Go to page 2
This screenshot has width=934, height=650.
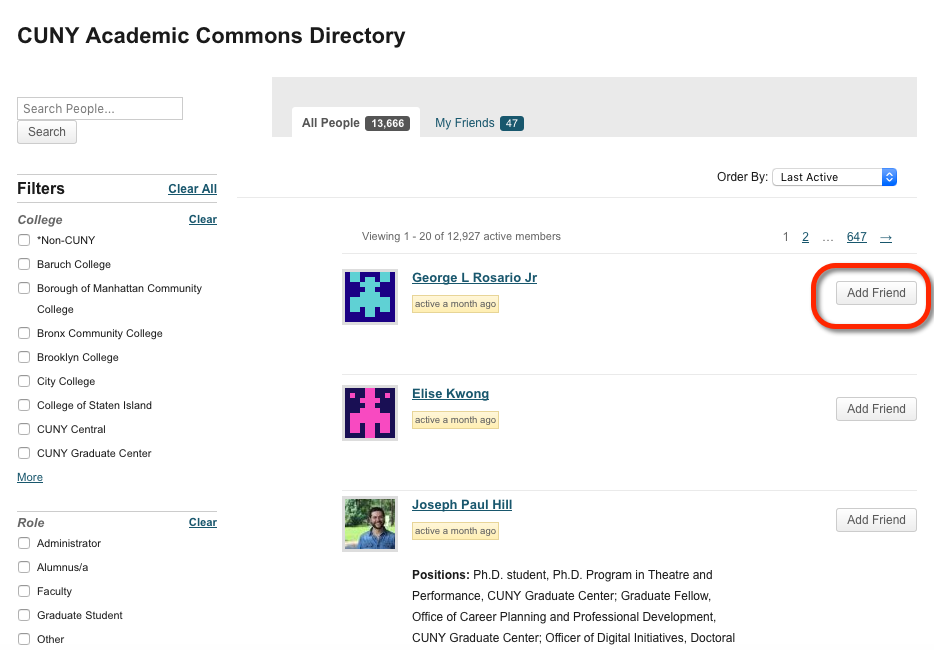click(805, 237)
